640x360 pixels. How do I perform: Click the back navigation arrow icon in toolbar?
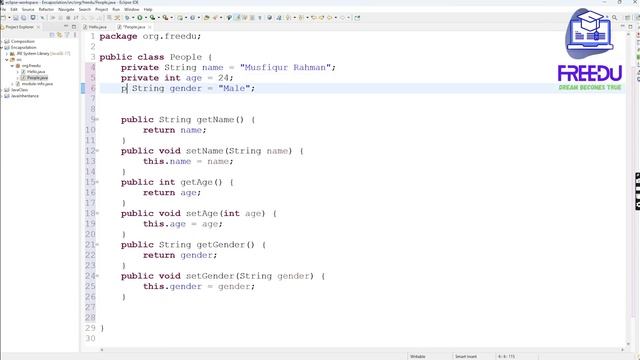[x=329, y=18]
